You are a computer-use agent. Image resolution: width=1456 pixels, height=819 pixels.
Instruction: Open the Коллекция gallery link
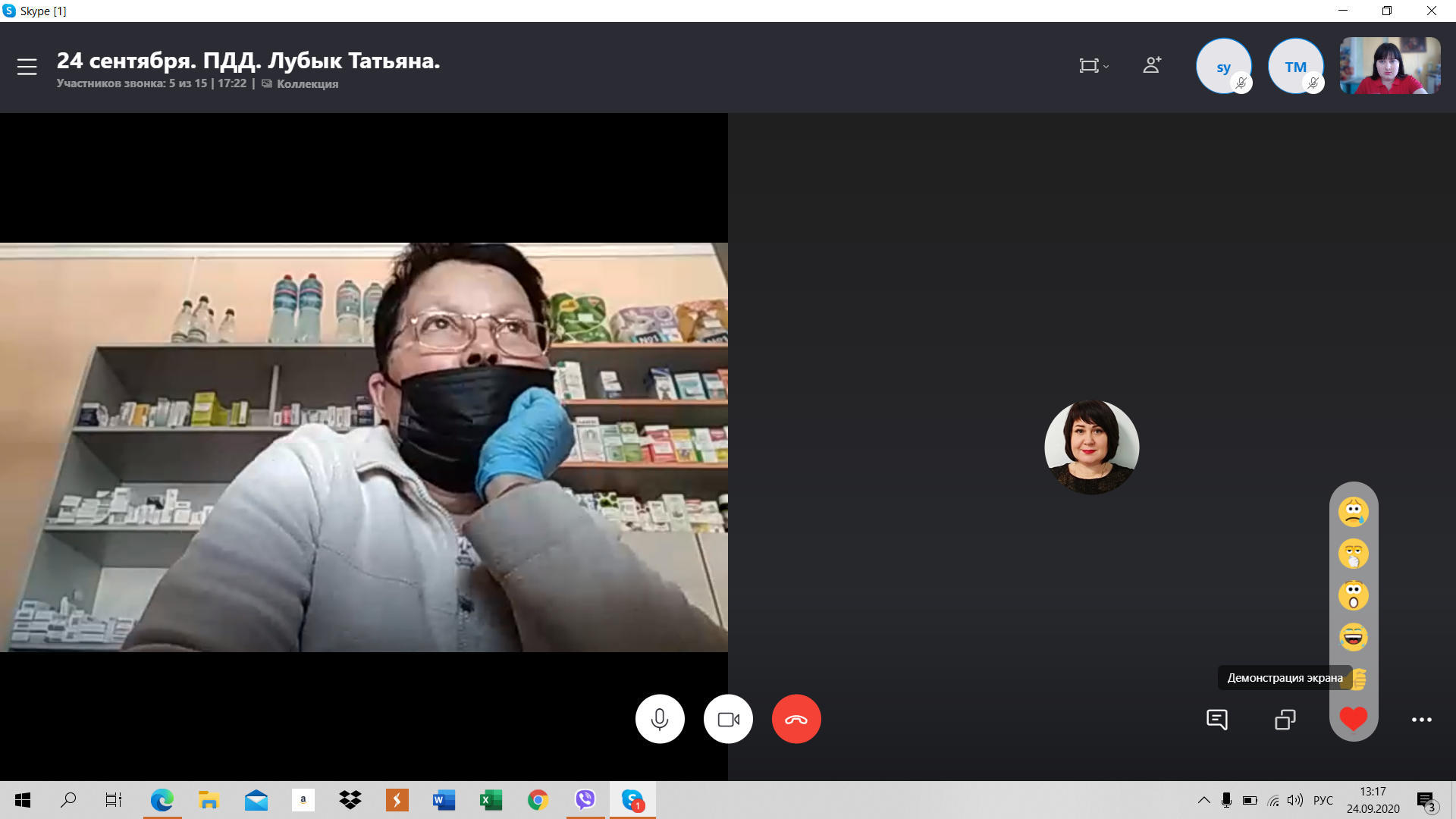306,83
